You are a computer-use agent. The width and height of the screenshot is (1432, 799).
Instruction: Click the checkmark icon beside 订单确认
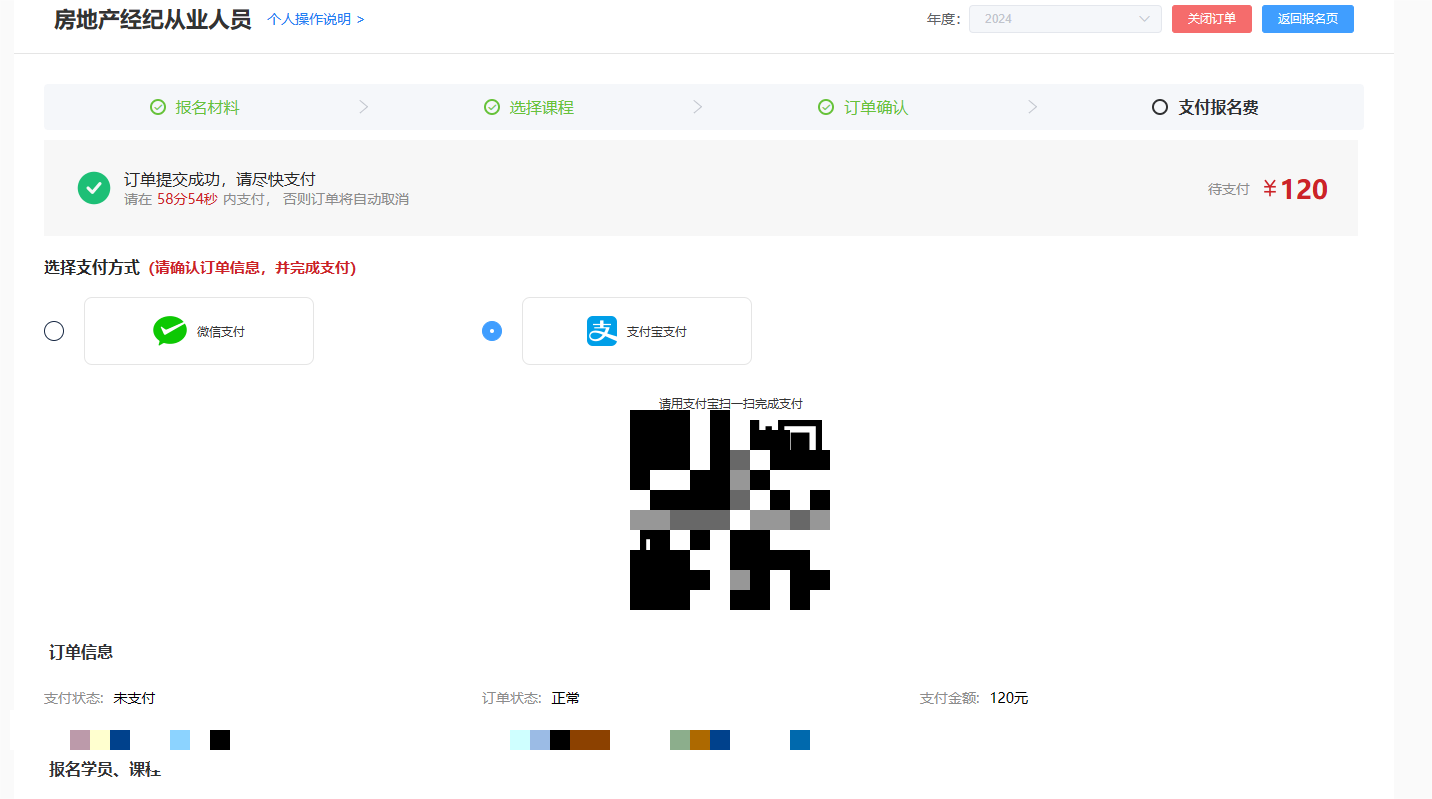pos(826,107)
